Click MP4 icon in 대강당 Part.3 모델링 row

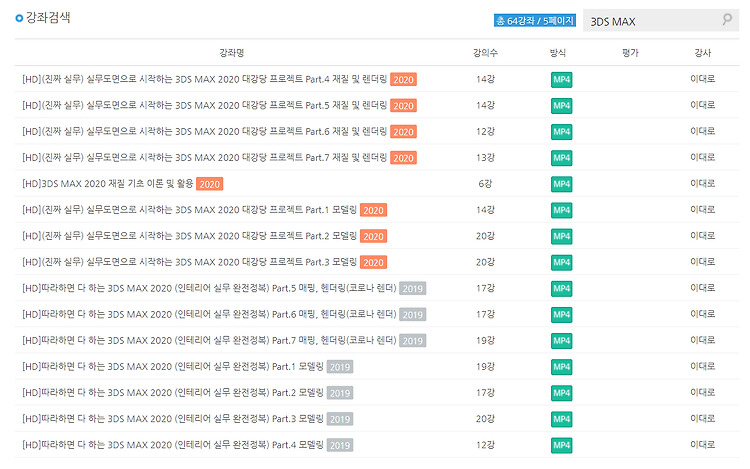(x=562, y=262)
